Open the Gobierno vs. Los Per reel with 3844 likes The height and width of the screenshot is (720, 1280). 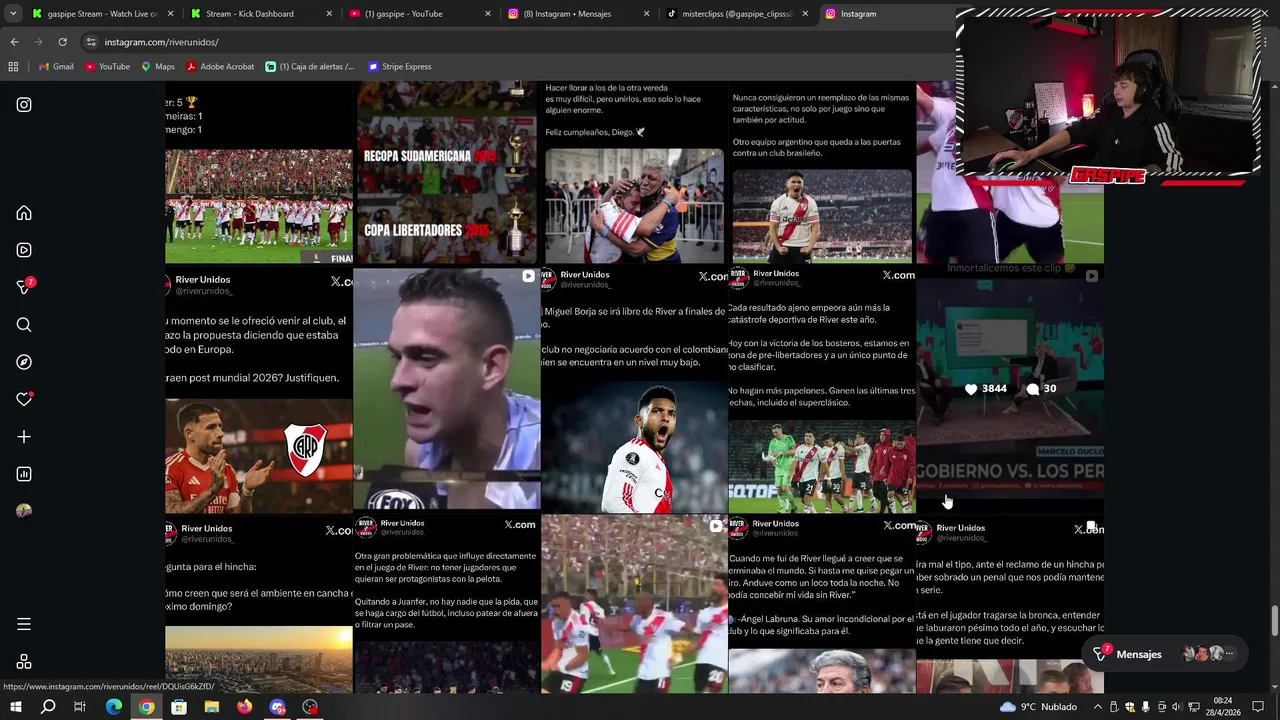coord(1010,389)
